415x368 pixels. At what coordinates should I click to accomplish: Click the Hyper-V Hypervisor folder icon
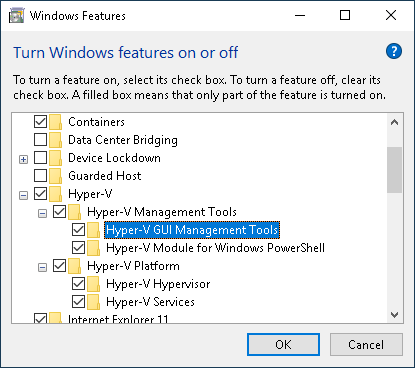(x=94, y=284)
